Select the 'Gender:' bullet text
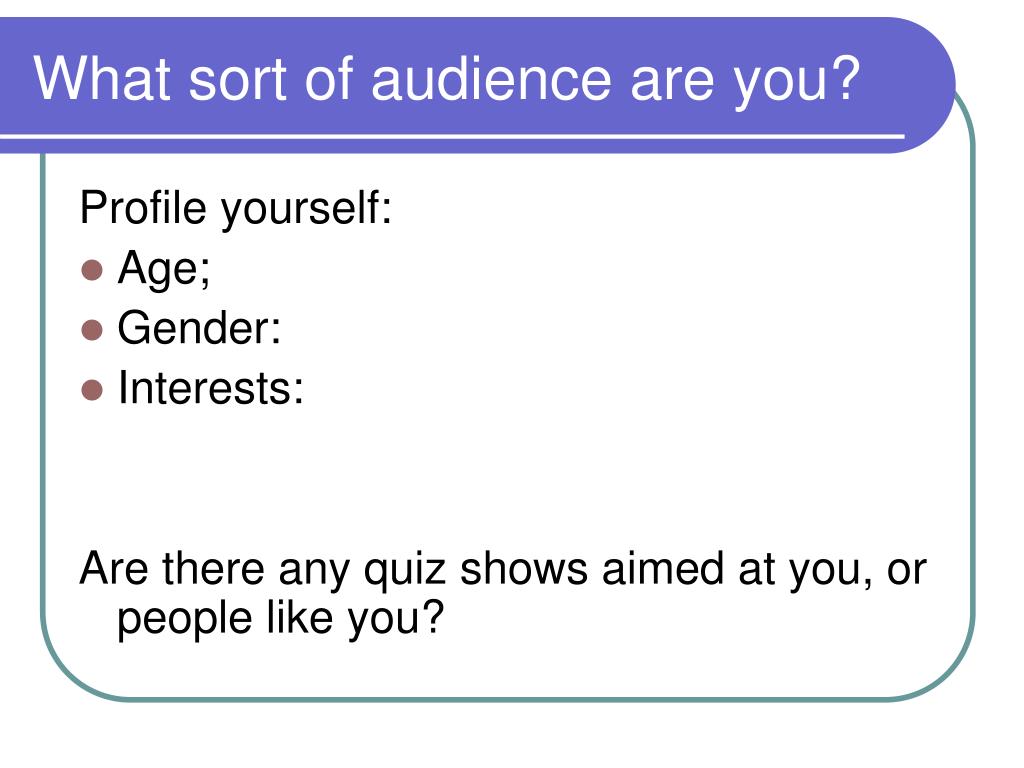The width and height of the screenshot is (1024, 768). click(199, 328)
